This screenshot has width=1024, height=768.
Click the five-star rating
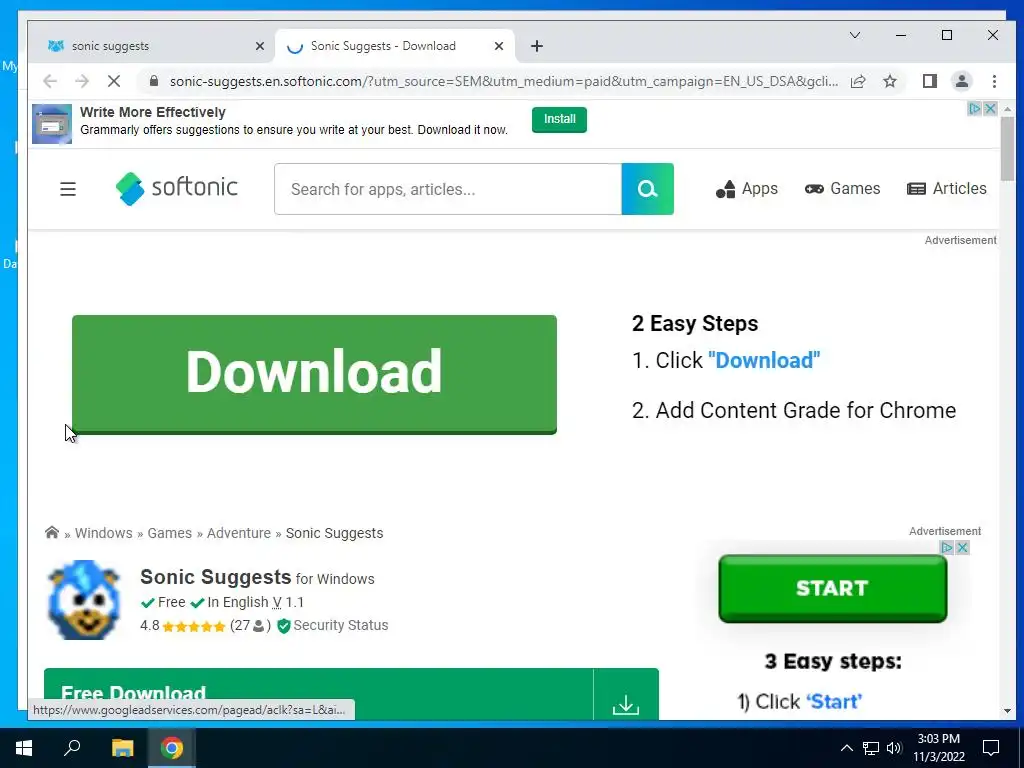(194, 626)
